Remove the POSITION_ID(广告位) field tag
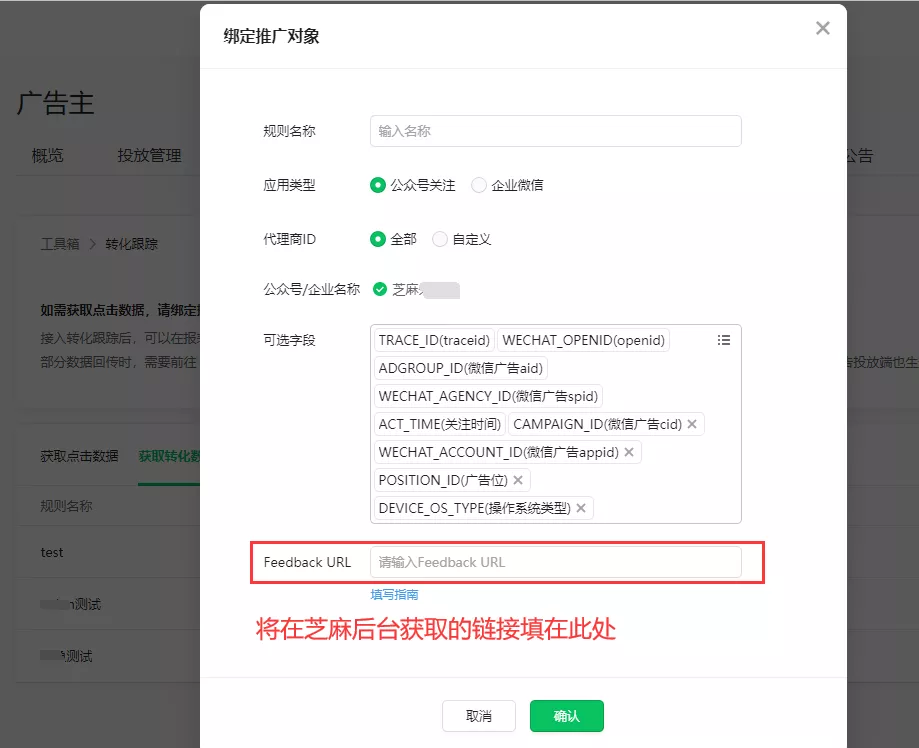The height and width of the screenshot is (748, 919). [x=518, y=479]
